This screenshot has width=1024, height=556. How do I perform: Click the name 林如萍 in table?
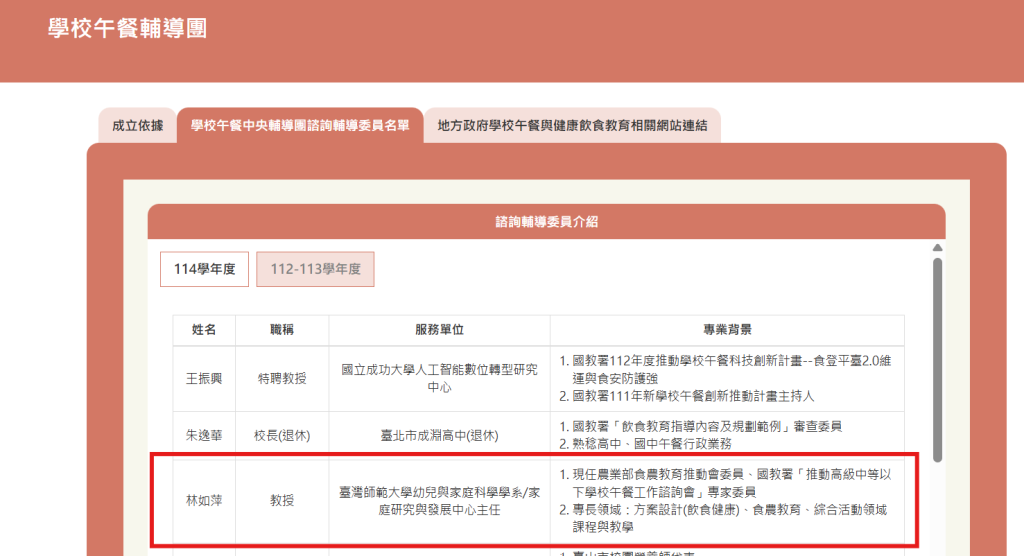tap(204, 501)
